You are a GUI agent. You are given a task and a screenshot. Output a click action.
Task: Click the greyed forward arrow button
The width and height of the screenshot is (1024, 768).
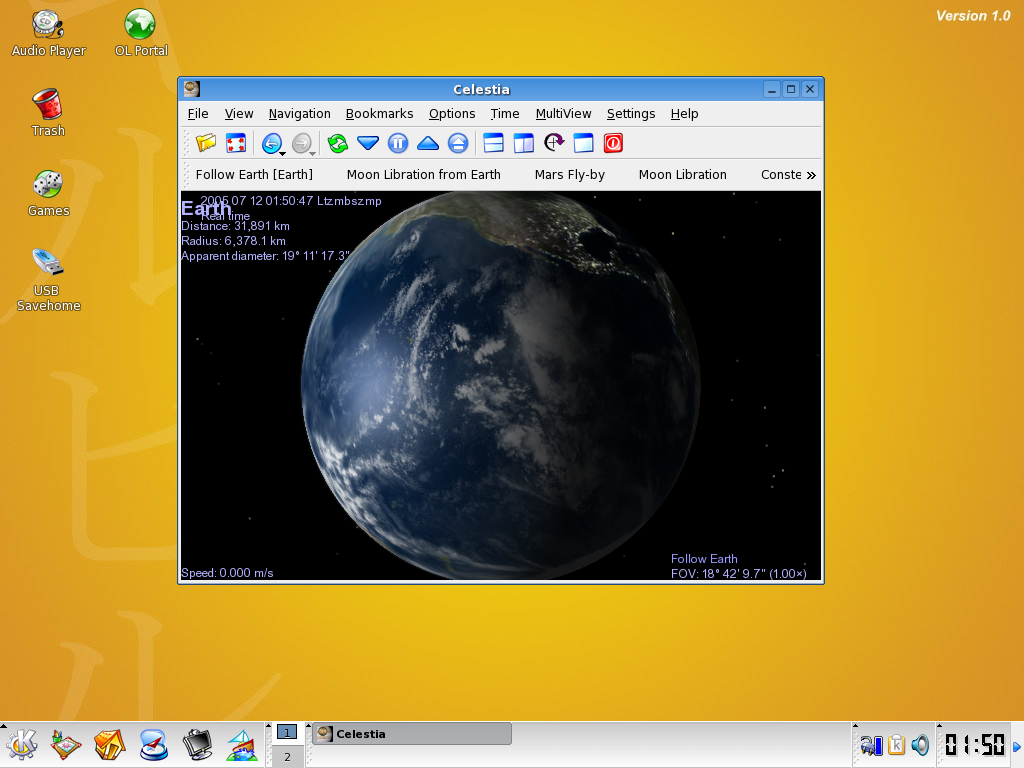(x=301, y=143)
